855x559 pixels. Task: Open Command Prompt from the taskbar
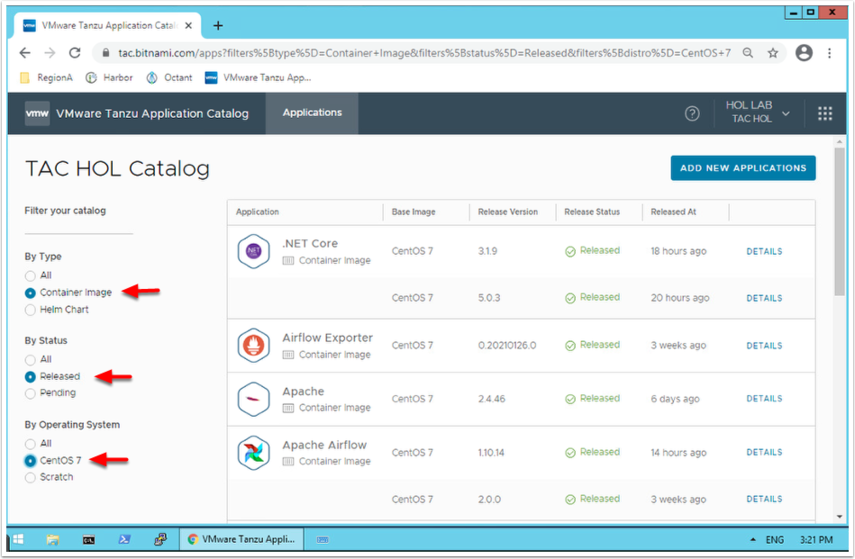88,540
